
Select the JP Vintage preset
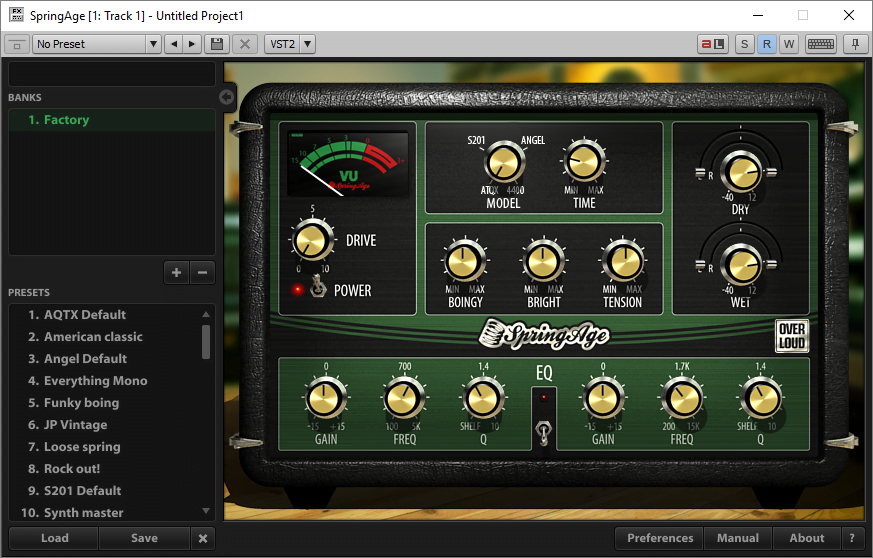tap(105, 425)
